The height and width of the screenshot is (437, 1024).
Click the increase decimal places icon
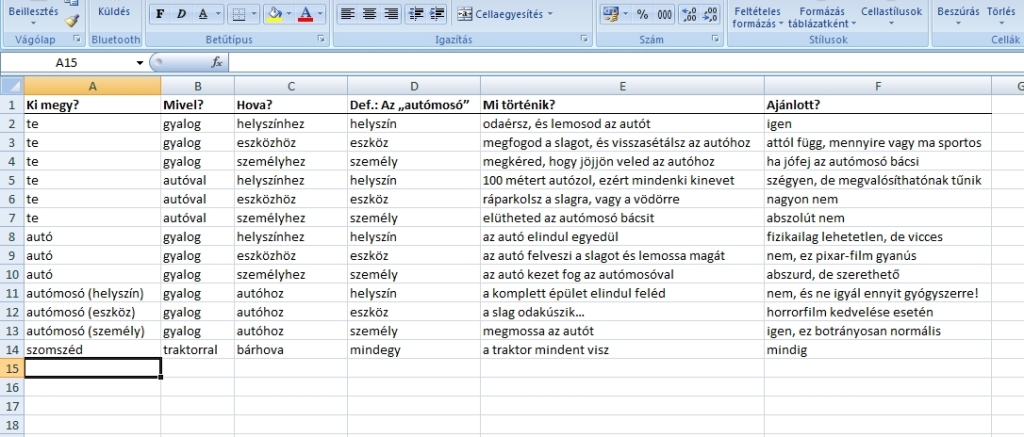[688, 14]
